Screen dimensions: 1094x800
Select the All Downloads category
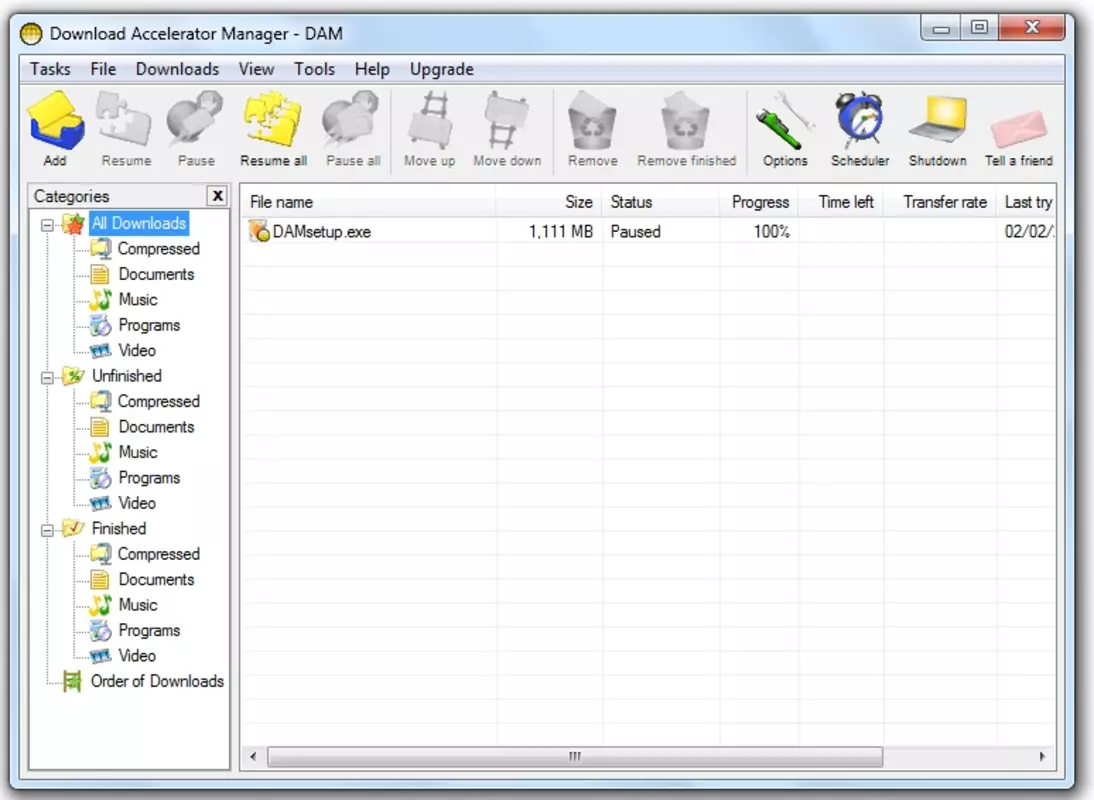(x=139, y=223)
